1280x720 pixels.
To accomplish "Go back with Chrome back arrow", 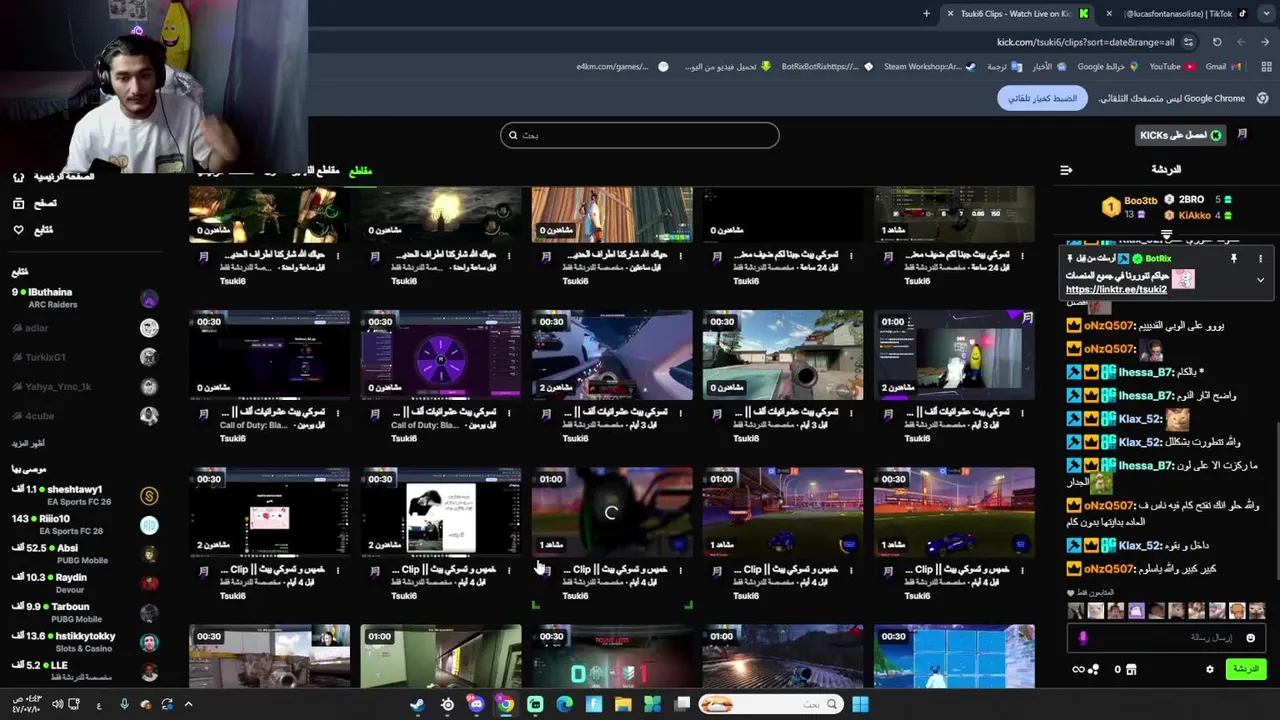I will [x=1265, y=42].
